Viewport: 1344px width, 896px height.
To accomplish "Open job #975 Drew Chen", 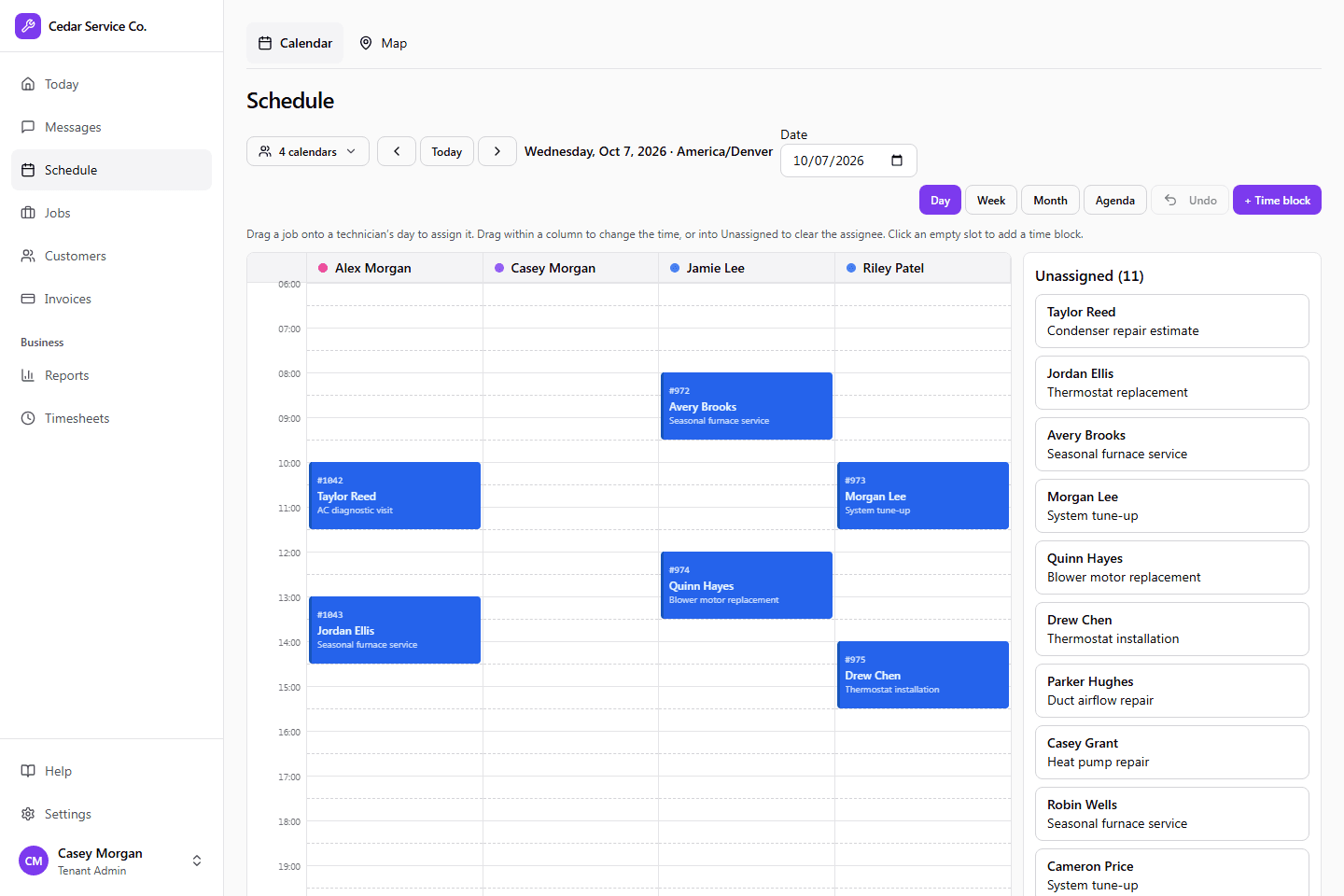I will [923, 675].
